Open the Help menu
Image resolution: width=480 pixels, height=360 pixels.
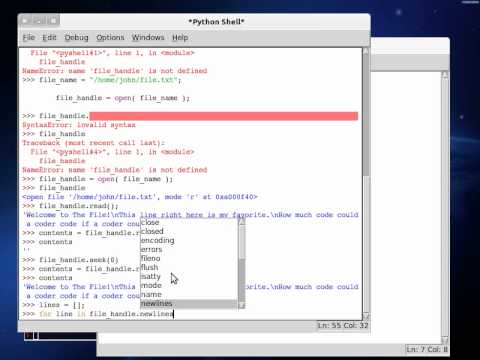tap(180, 37)
